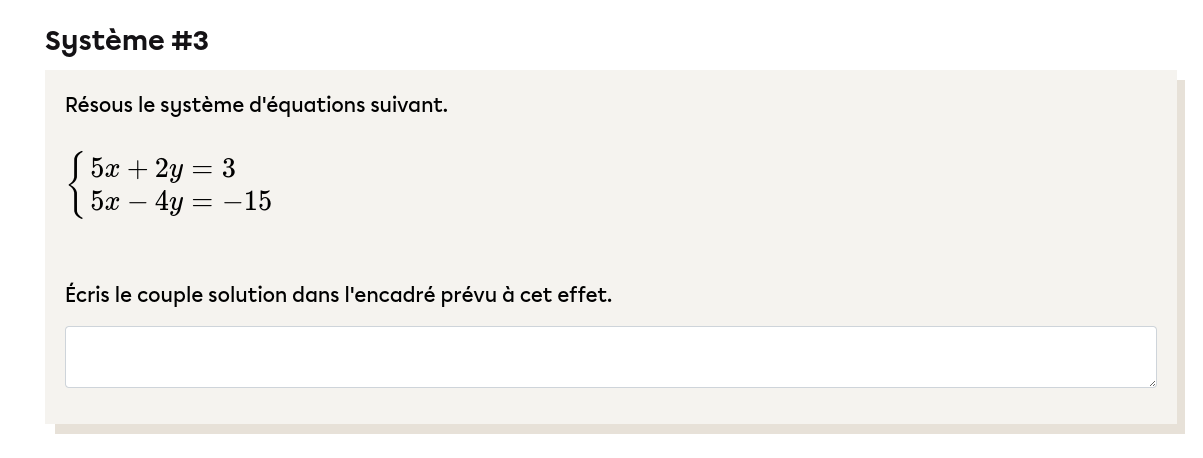This screenshot has width=1203, height=458.
Task: Grab the answer box resize handle
Action: click(x=1151, y=382)
